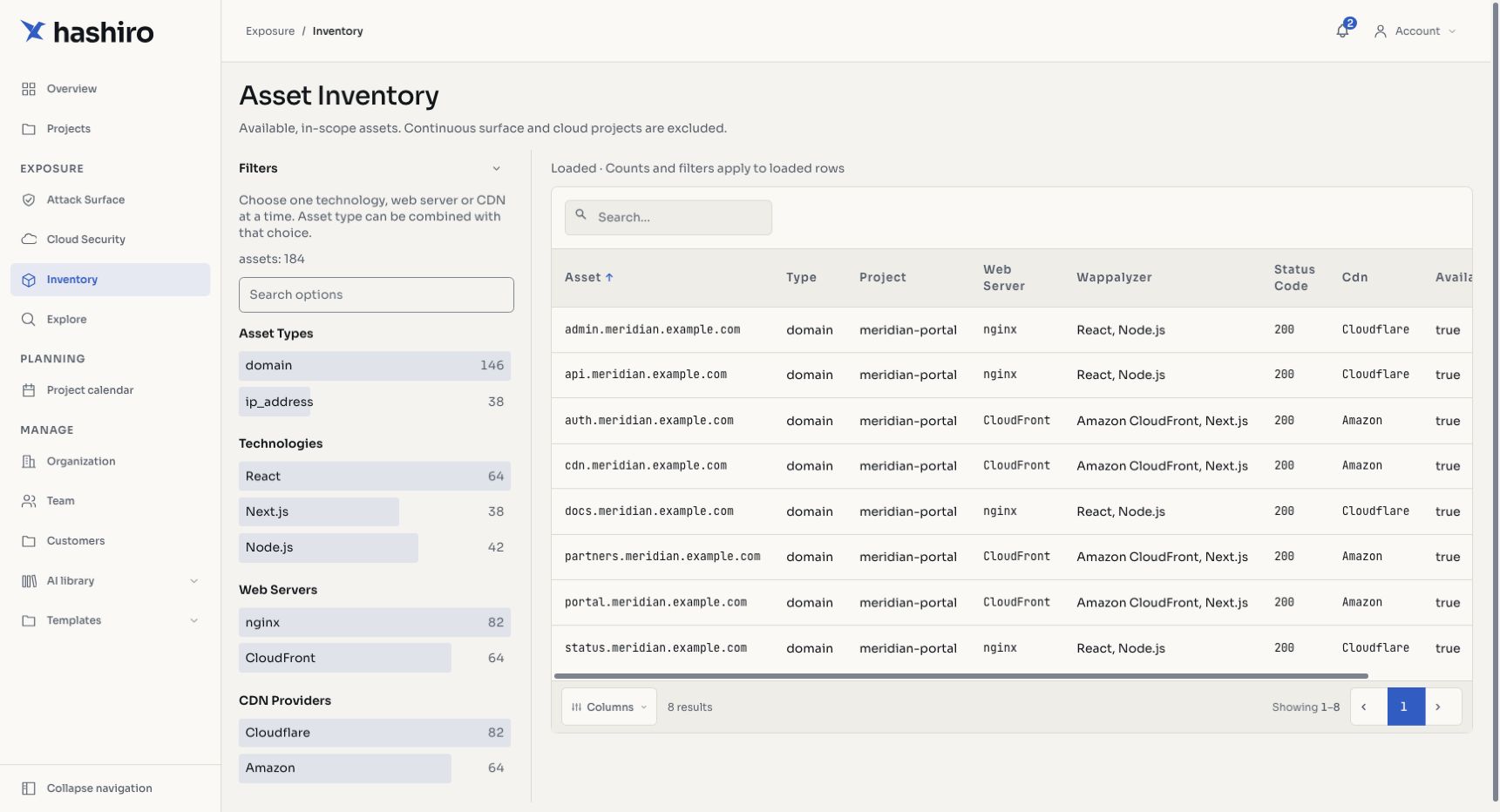Expand the AI library submenu chevron
This screenshot has width=1500, height=812.
pyautogui.click(x=193, y=581)
